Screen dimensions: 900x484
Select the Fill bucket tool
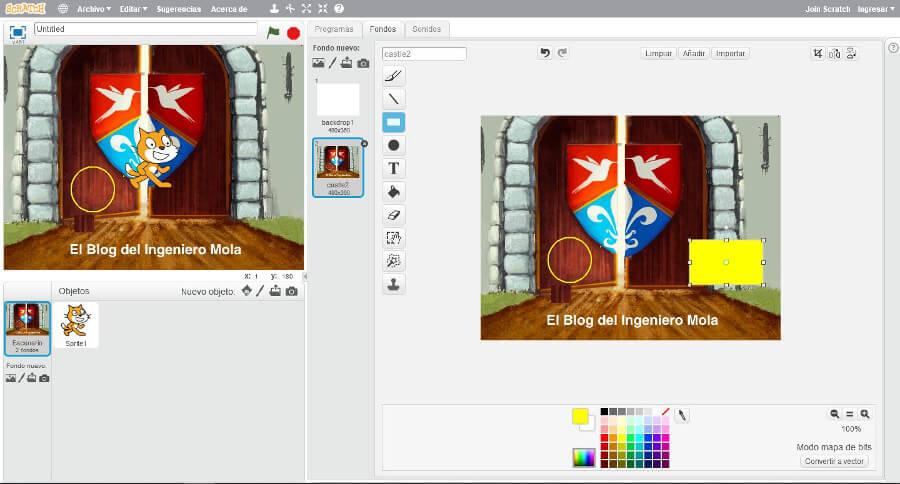pos(394,191)
